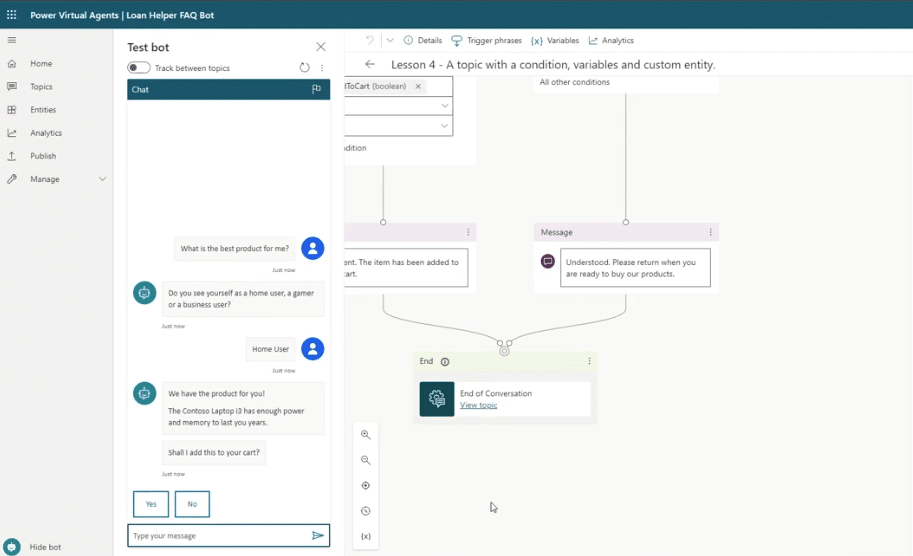
Task: Click the 'Home User' chat bubble
Action: (x=270, y=349)
